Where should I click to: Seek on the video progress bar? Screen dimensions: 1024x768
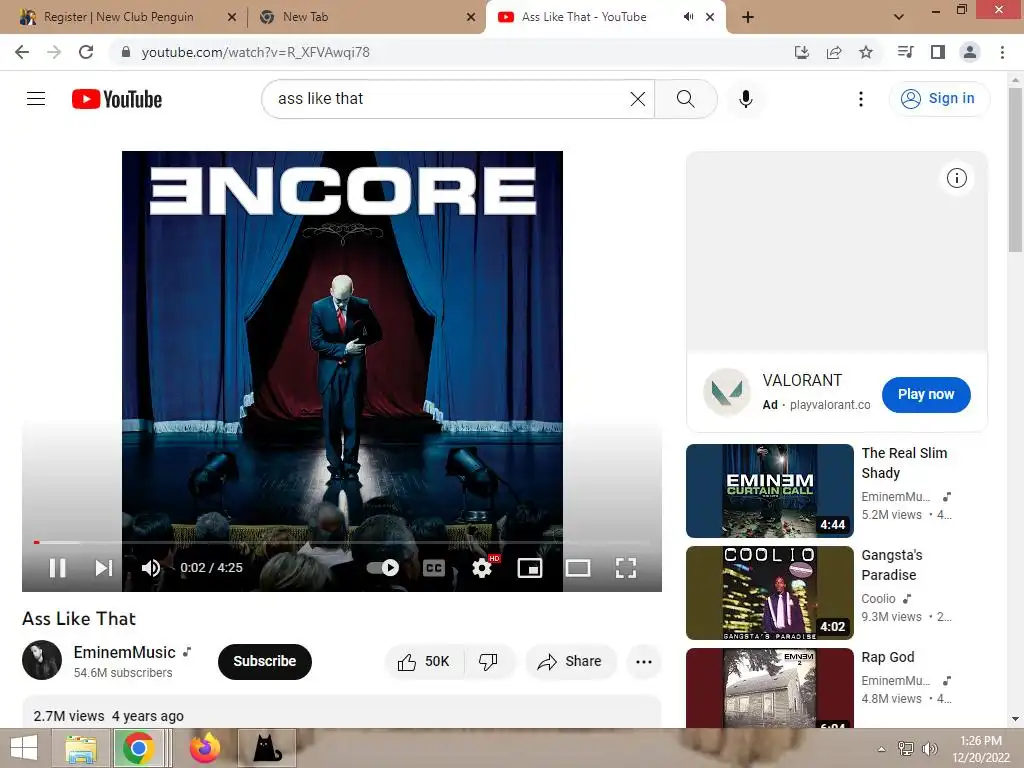[342, 542]
